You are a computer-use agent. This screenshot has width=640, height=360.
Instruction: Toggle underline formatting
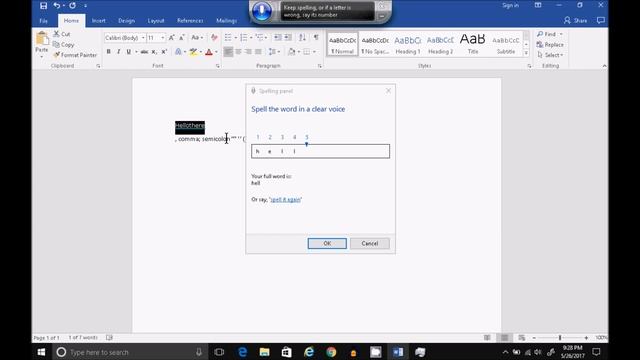(129, 52)
